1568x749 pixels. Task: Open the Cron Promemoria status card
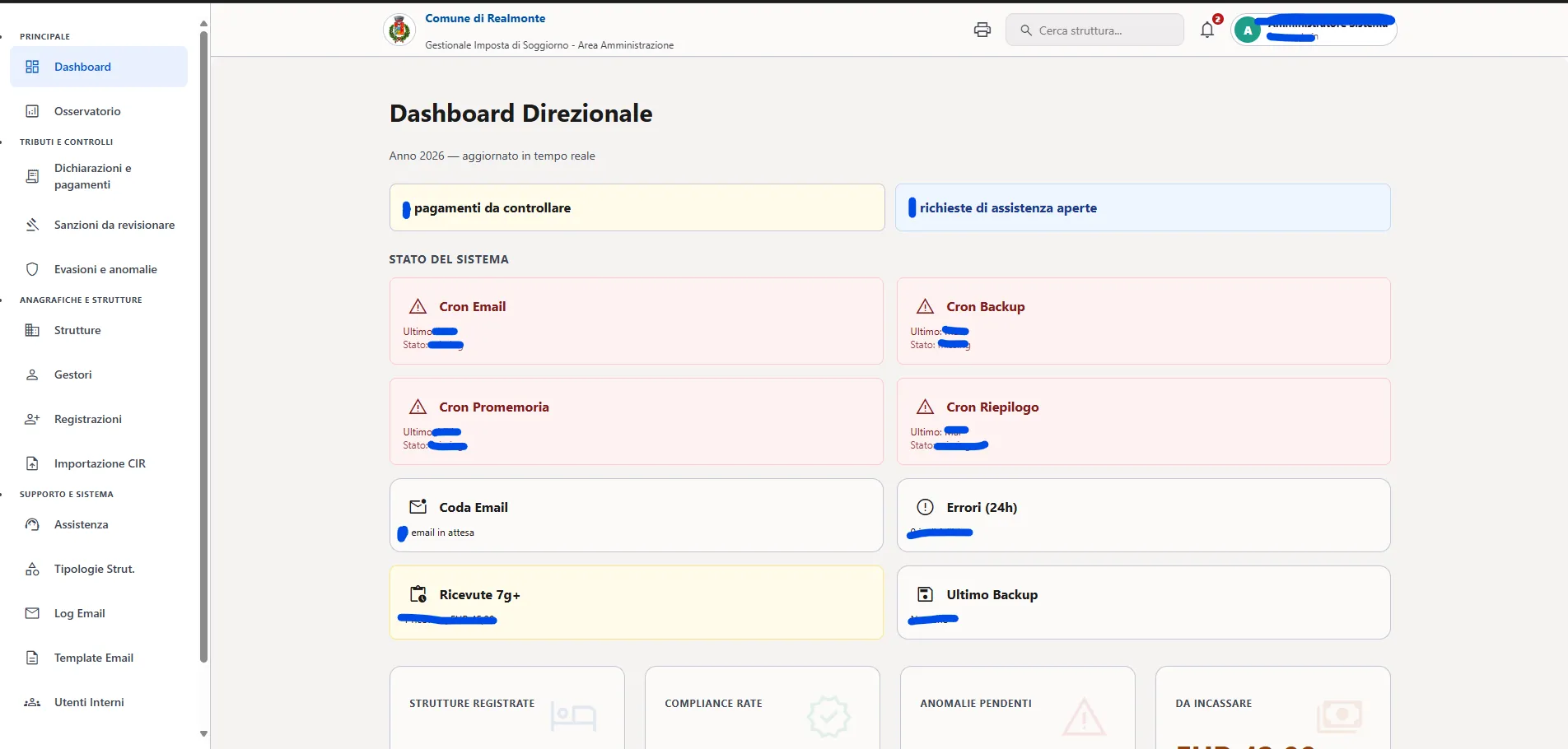(637, 421)
